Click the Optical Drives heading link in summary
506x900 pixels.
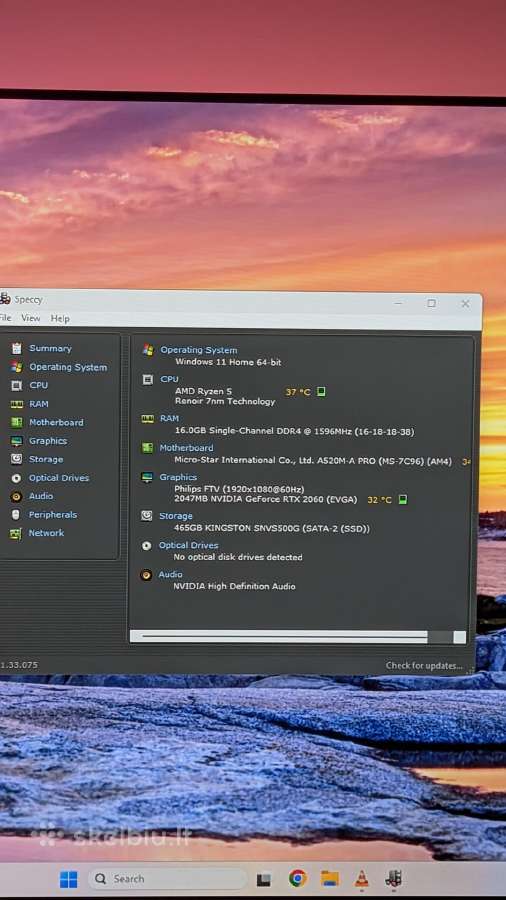(188, 545)
